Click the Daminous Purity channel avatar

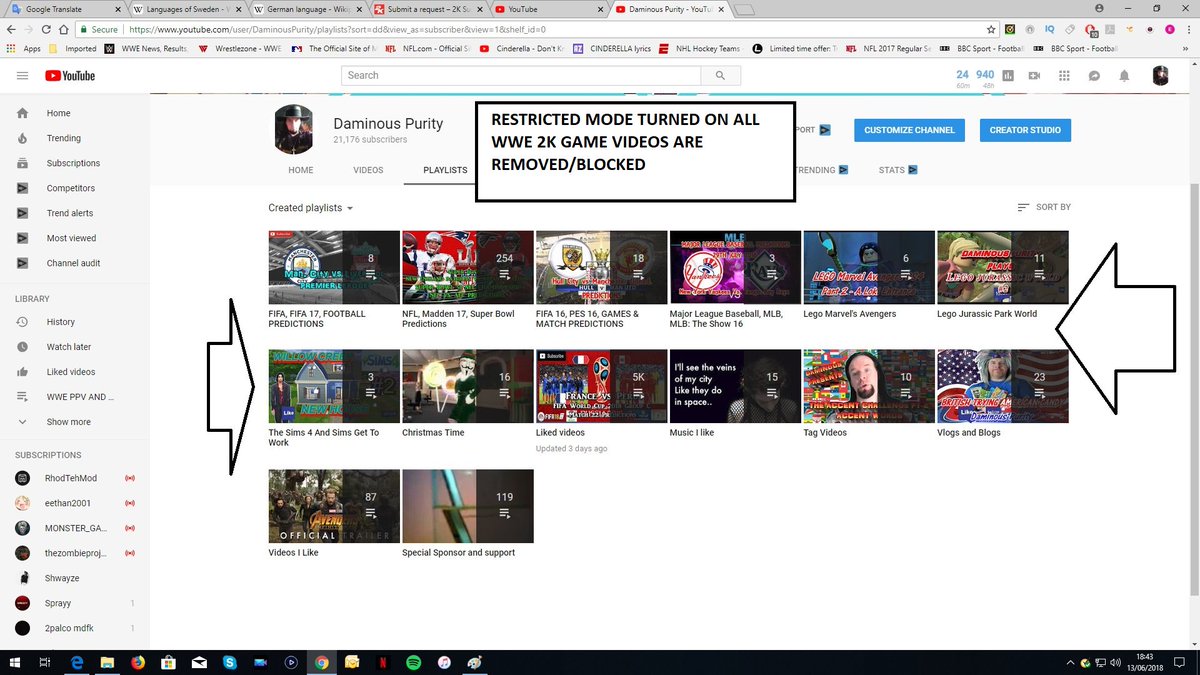click(x=295, y=132)
